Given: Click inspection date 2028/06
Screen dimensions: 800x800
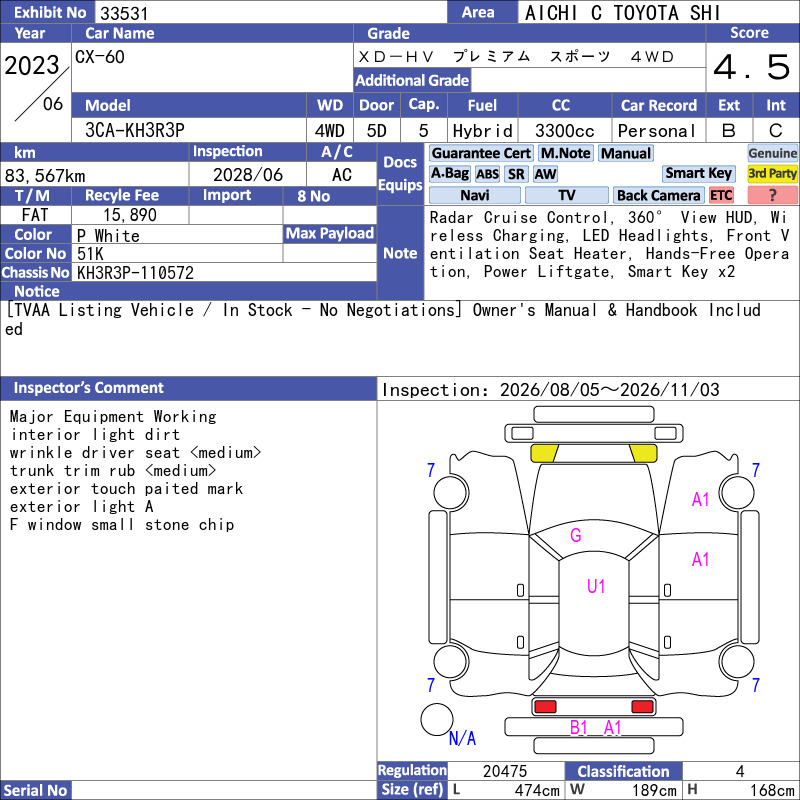Looking at the screenshot, I should [x=248, y=175].
